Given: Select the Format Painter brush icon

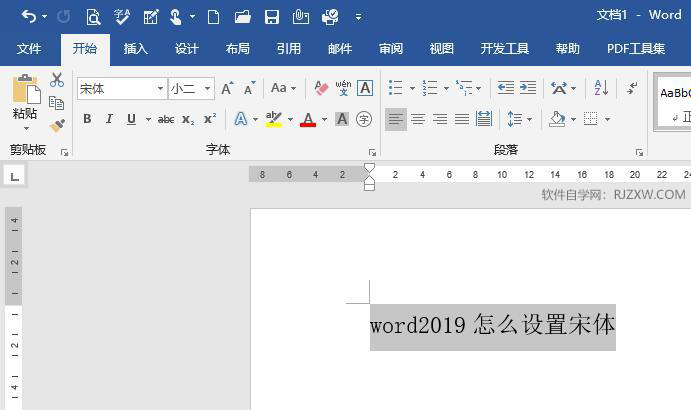Looking at the screenshot, I should pos(57,126).
